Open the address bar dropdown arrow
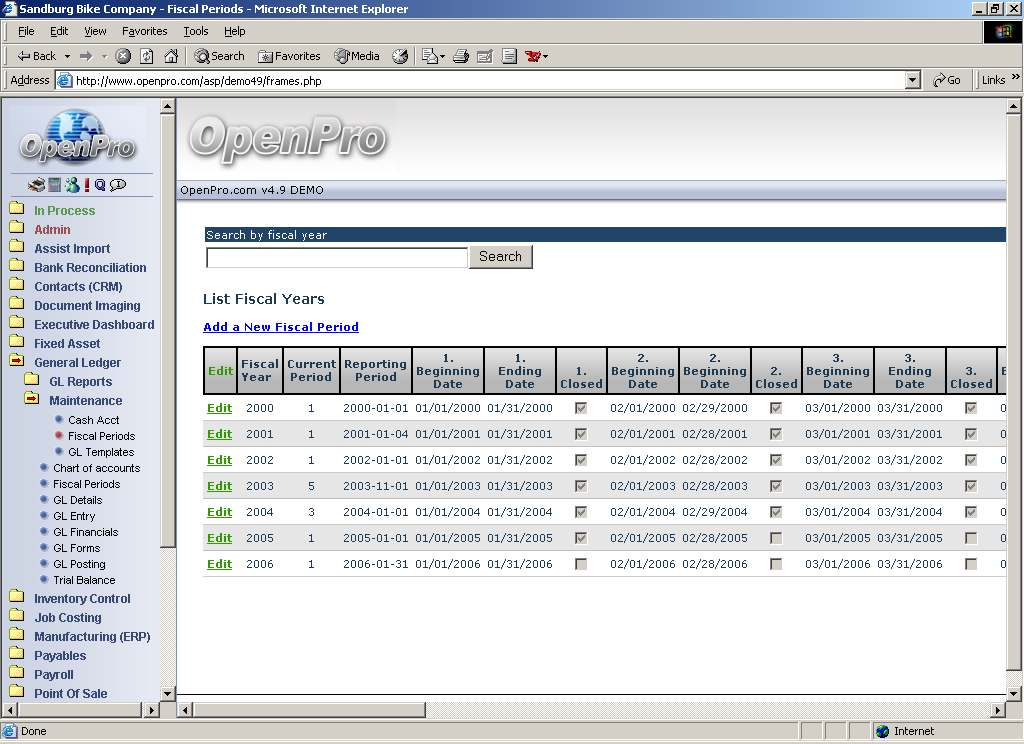The height and width of the screenshot is (744, 1024). pos(912,80)
